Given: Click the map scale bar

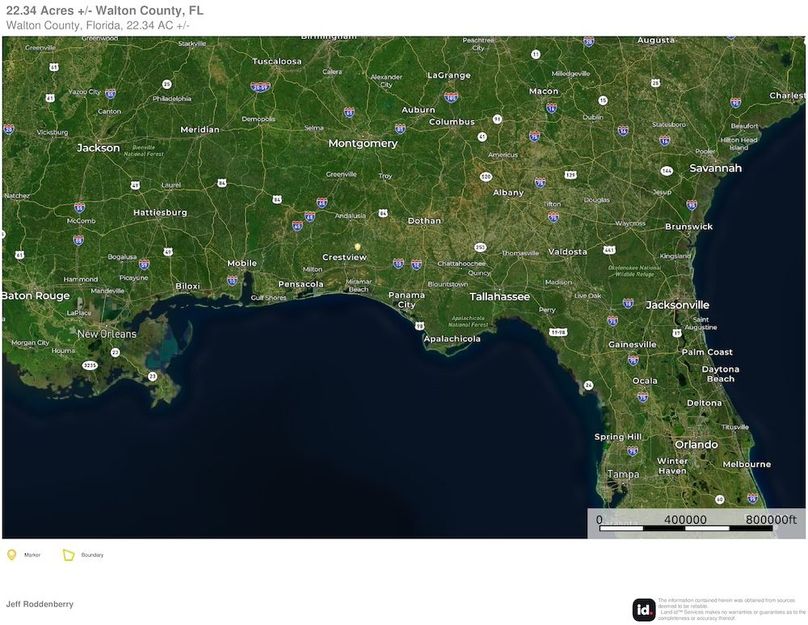Looking at the screenshot, I should (x=697, y=524).
